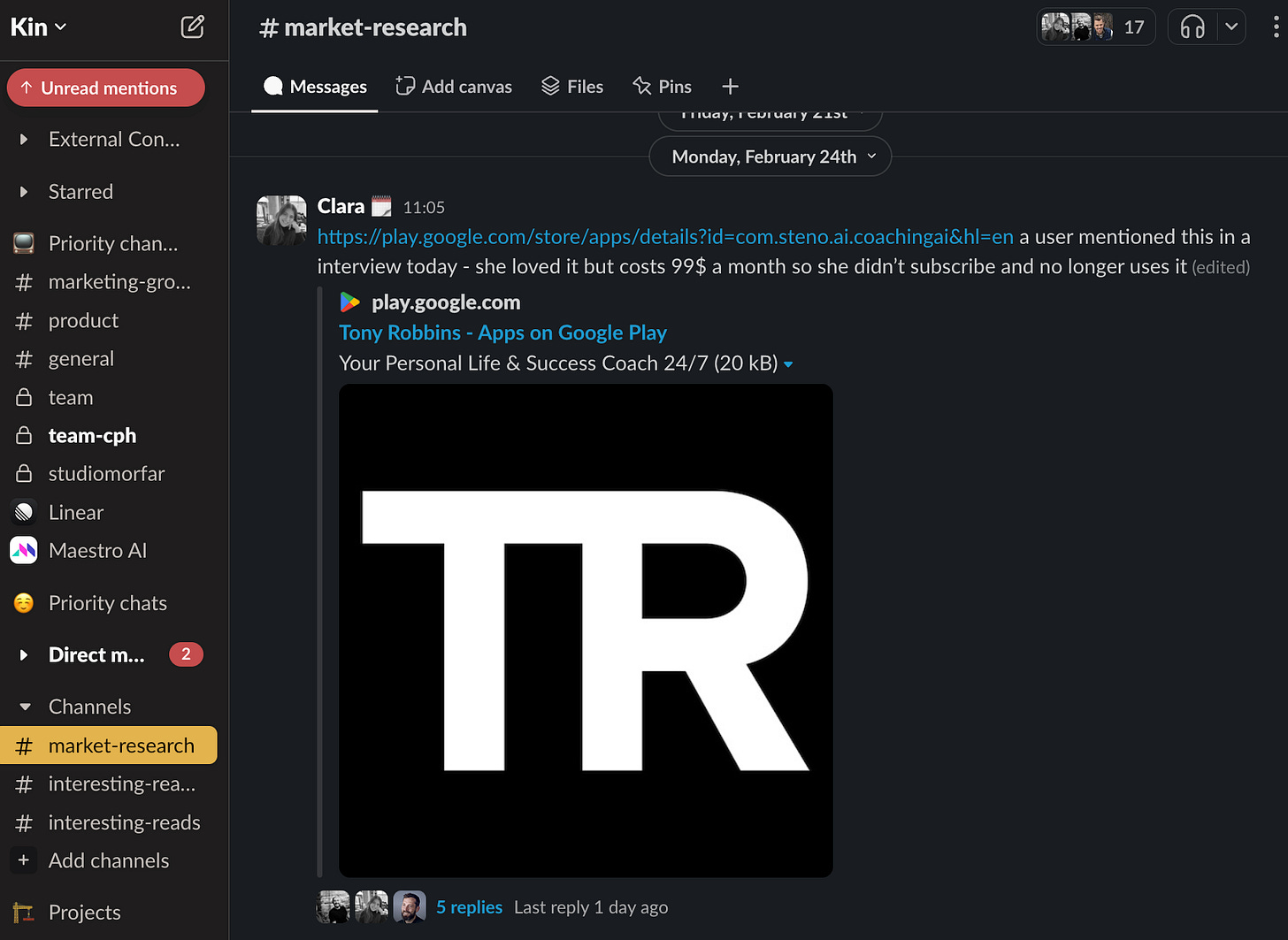The image size is (1288, 940).
Task: Click the first replier avatar in thread
Action: [x=333, y=907]
